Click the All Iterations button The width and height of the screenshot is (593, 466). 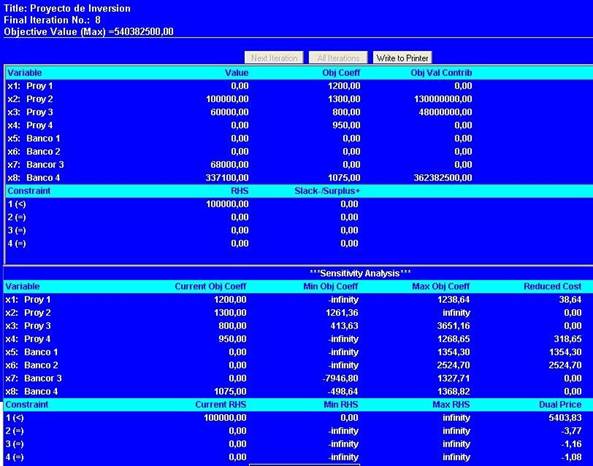(x=338, y=58)
